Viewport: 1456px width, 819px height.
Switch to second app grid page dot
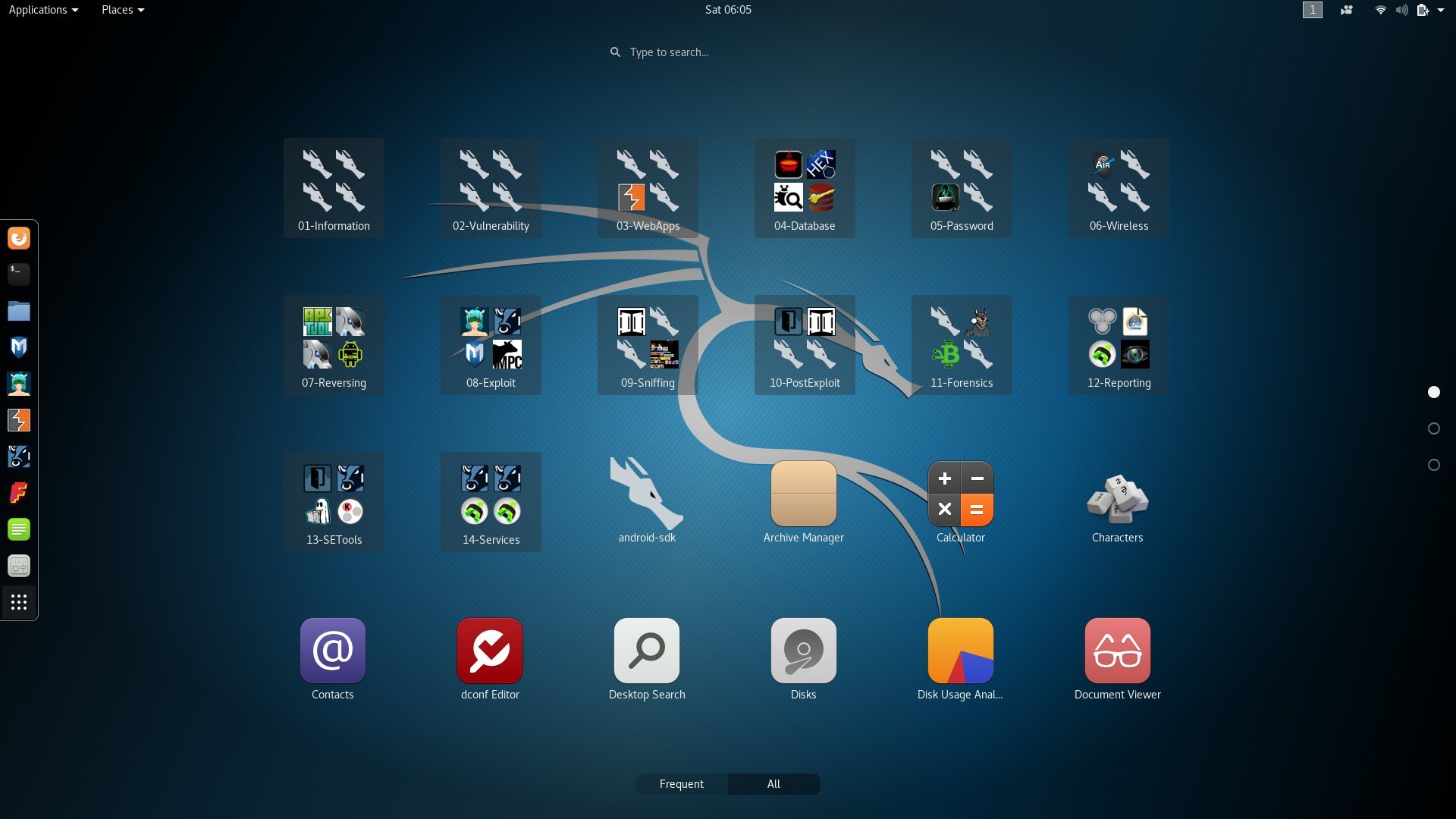point(1433,428)
